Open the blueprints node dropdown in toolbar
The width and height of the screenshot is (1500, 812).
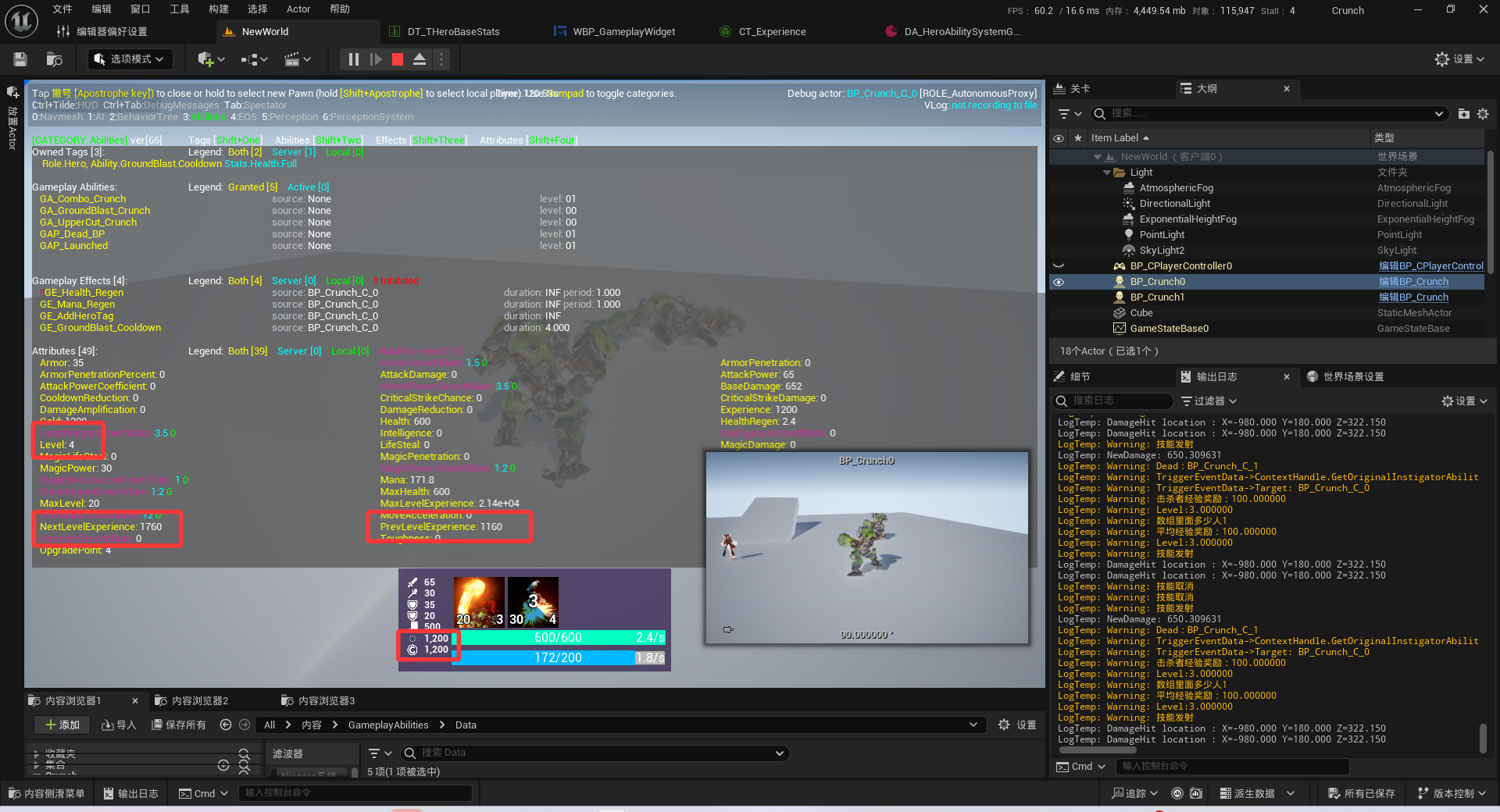[x=255, y=59]
